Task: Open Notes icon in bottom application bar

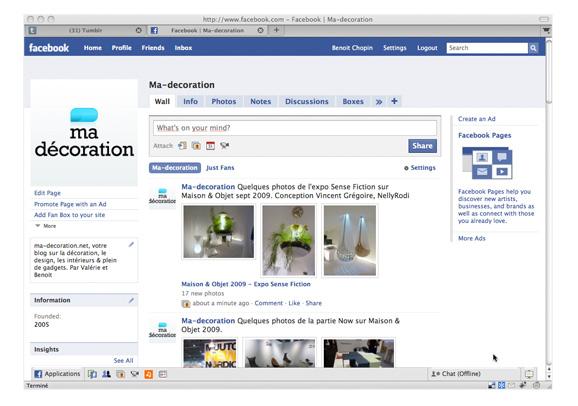Action: 163,374
